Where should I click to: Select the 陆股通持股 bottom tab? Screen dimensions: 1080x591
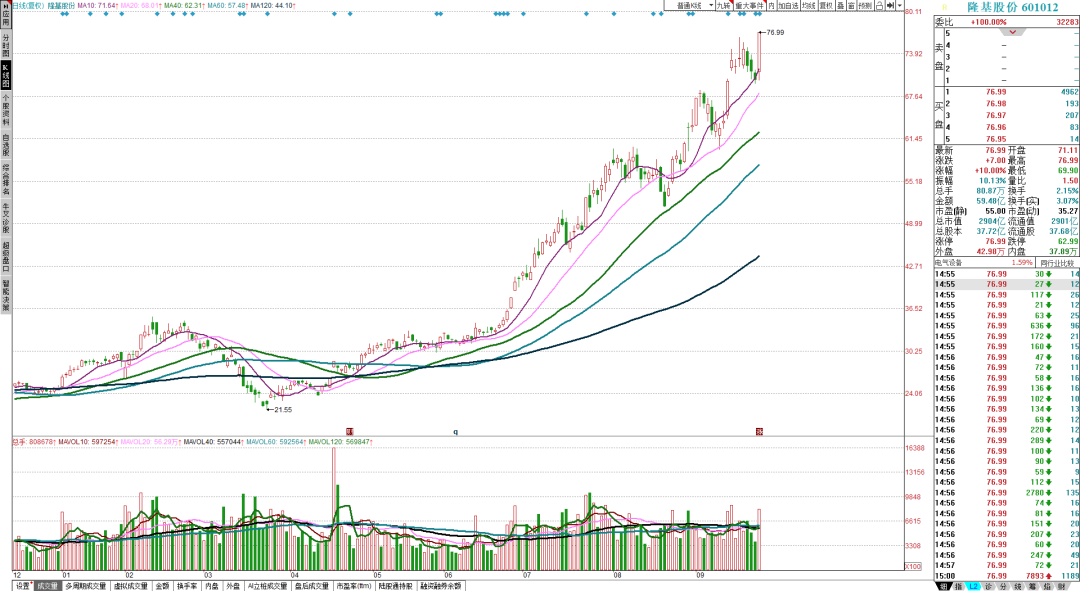click(x=395, y=586)
